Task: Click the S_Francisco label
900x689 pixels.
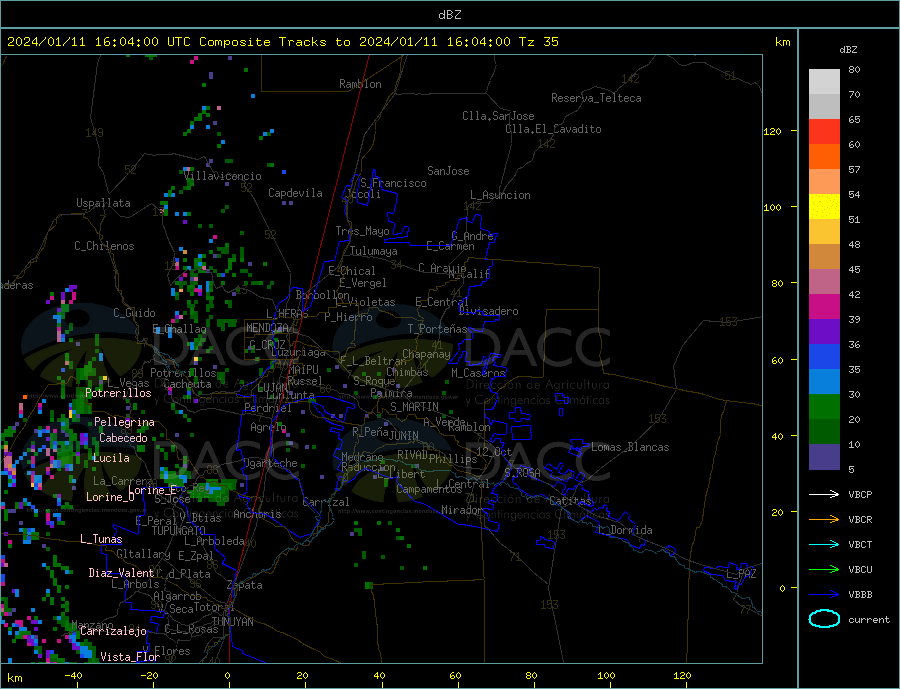Action: tap(393, 183)
